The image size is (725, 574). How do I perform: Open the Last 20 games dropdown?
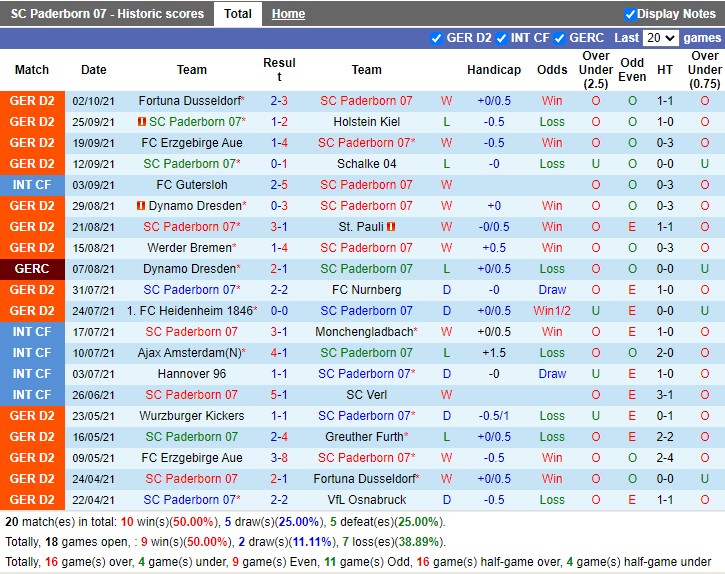click(661, 38)
